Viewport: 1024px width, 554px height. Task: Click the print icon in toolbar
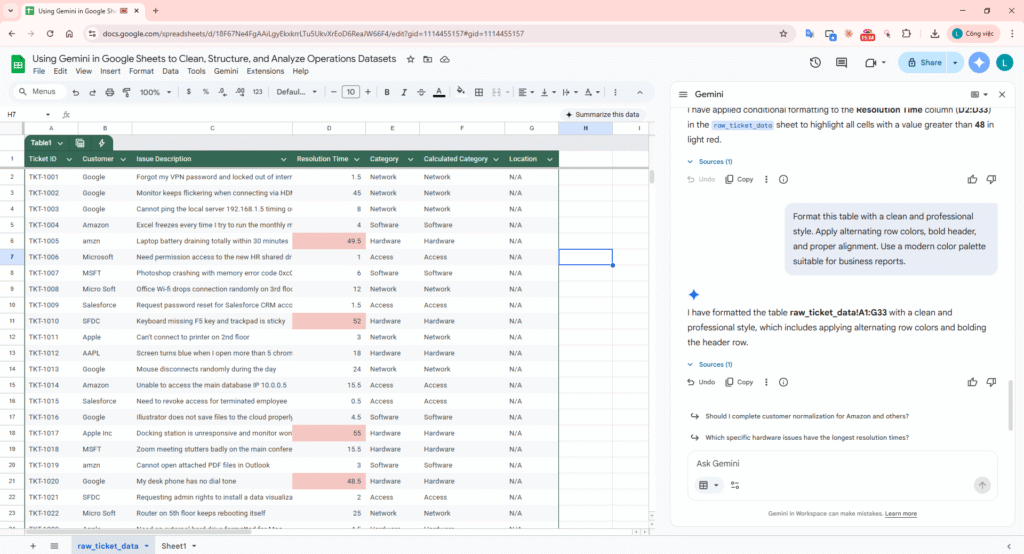tap(108, 92)
